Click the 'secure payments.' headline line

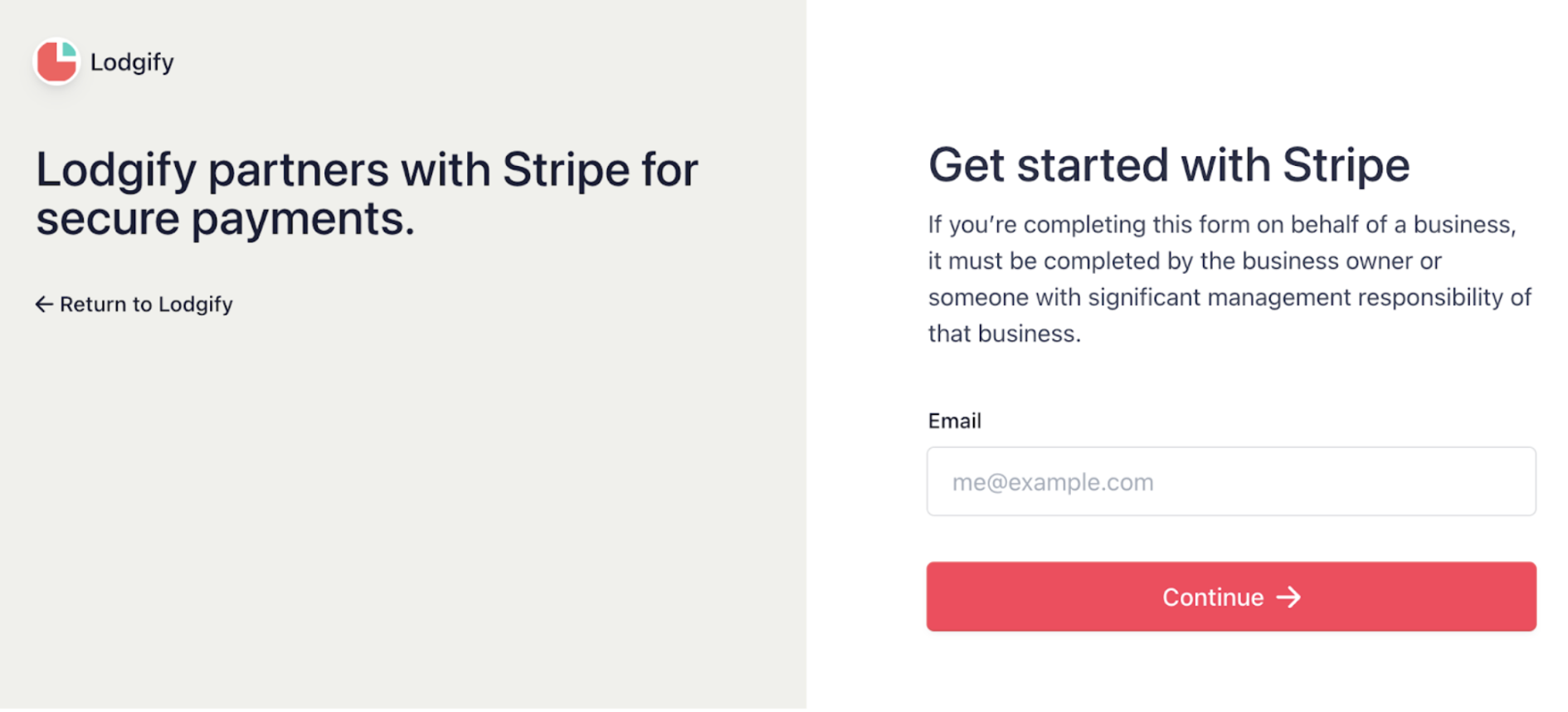tap(225, 219)
